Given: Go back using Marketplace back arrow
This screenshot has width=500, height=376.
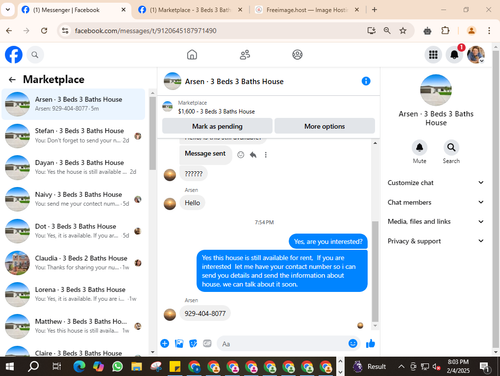Looking at the screenshot, I should point(12,80).
